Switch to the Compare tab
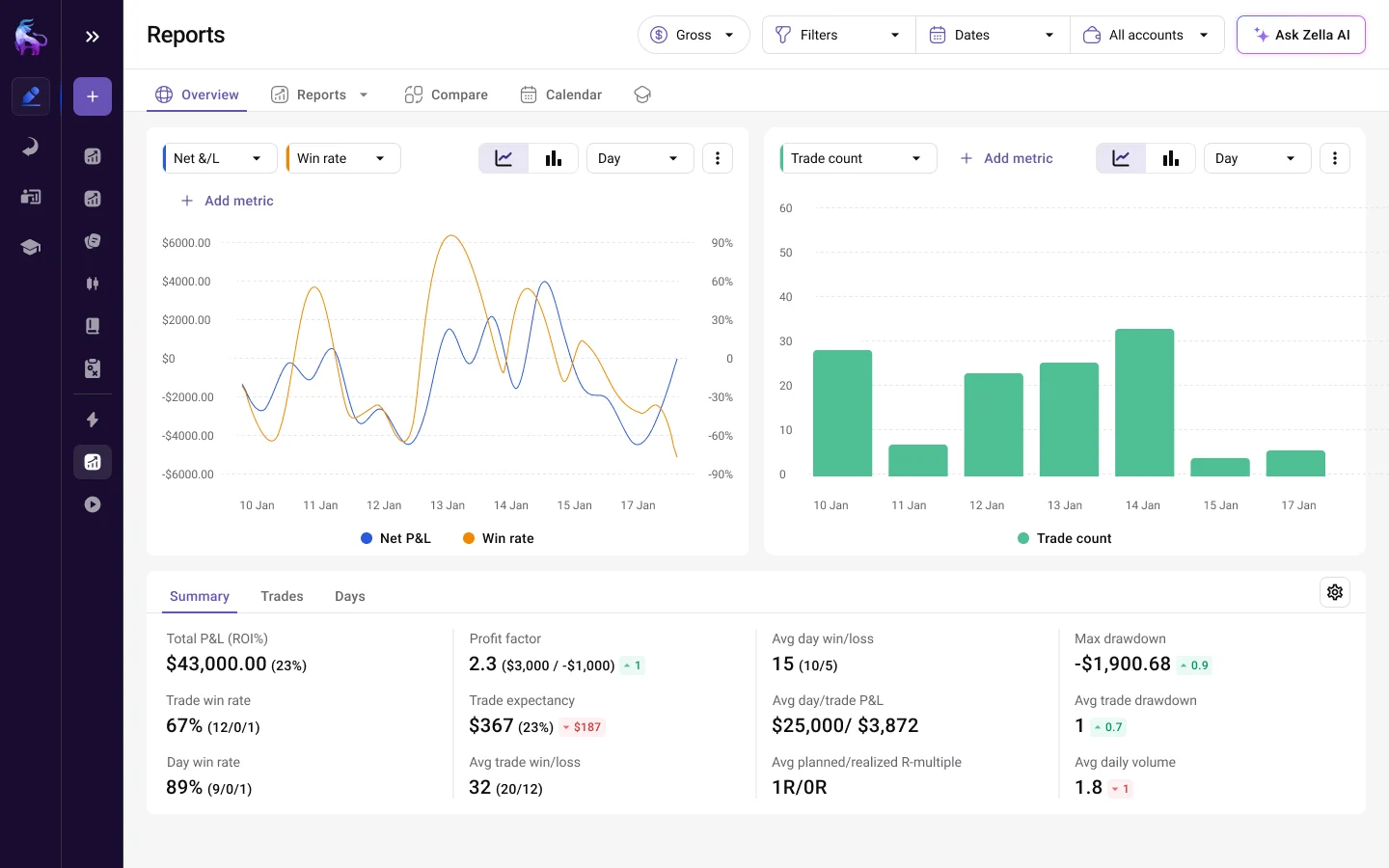Viewport: 1389px width, 868px height. click(447, 95)
